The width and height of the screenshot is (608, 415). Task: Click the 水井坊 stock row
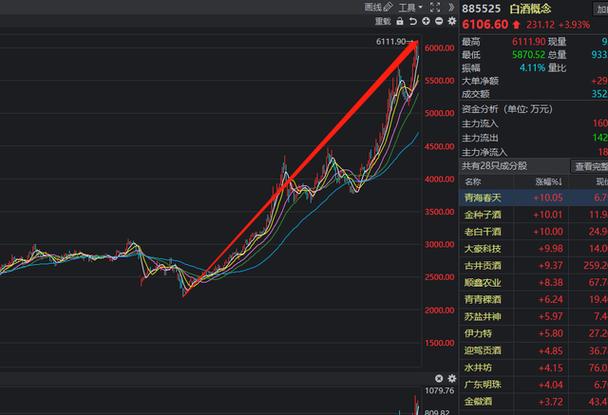pyautogui.click(x=480, y=365)
